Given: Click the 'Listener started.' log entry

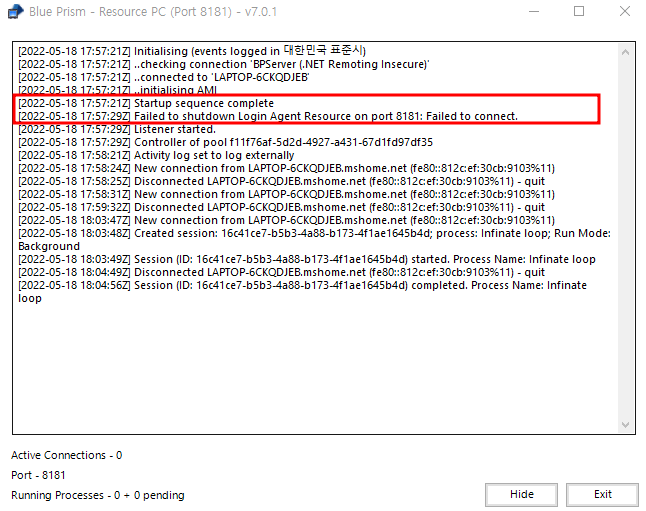Looking at the screenshot, I should [117, 129].
